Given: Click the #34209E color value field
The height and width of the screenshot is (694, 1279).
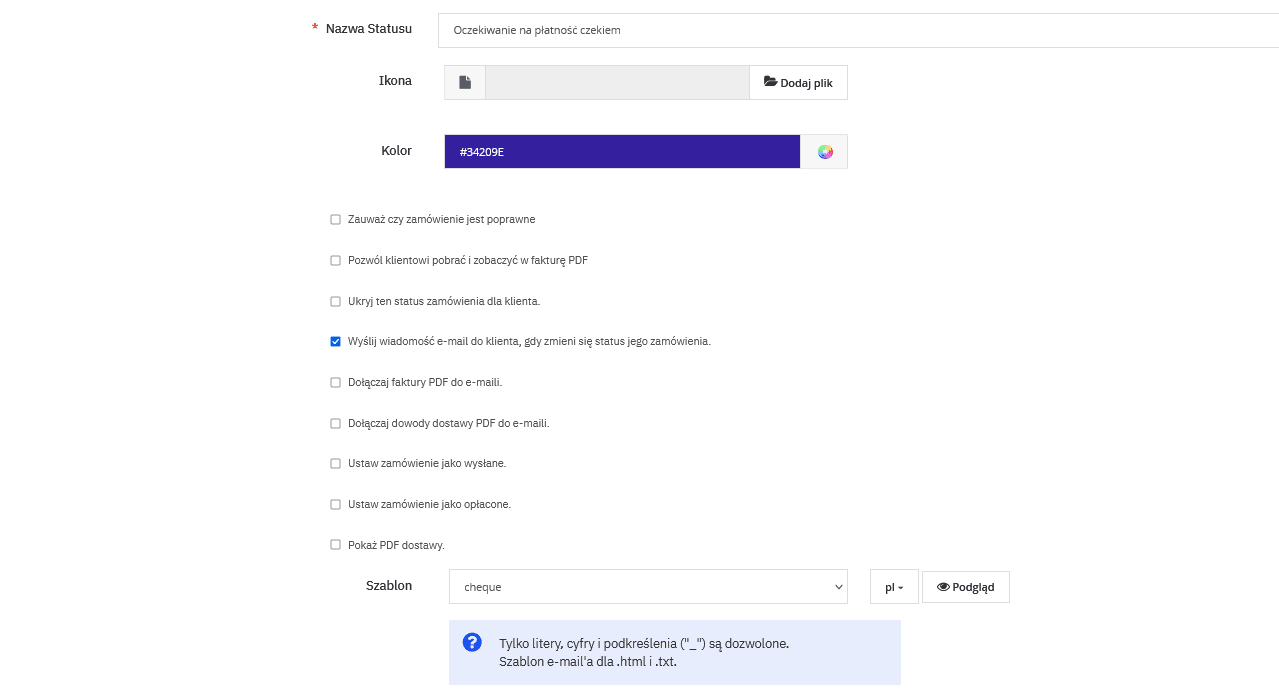Looking at the screenshot, I should [x=622, y=152].
